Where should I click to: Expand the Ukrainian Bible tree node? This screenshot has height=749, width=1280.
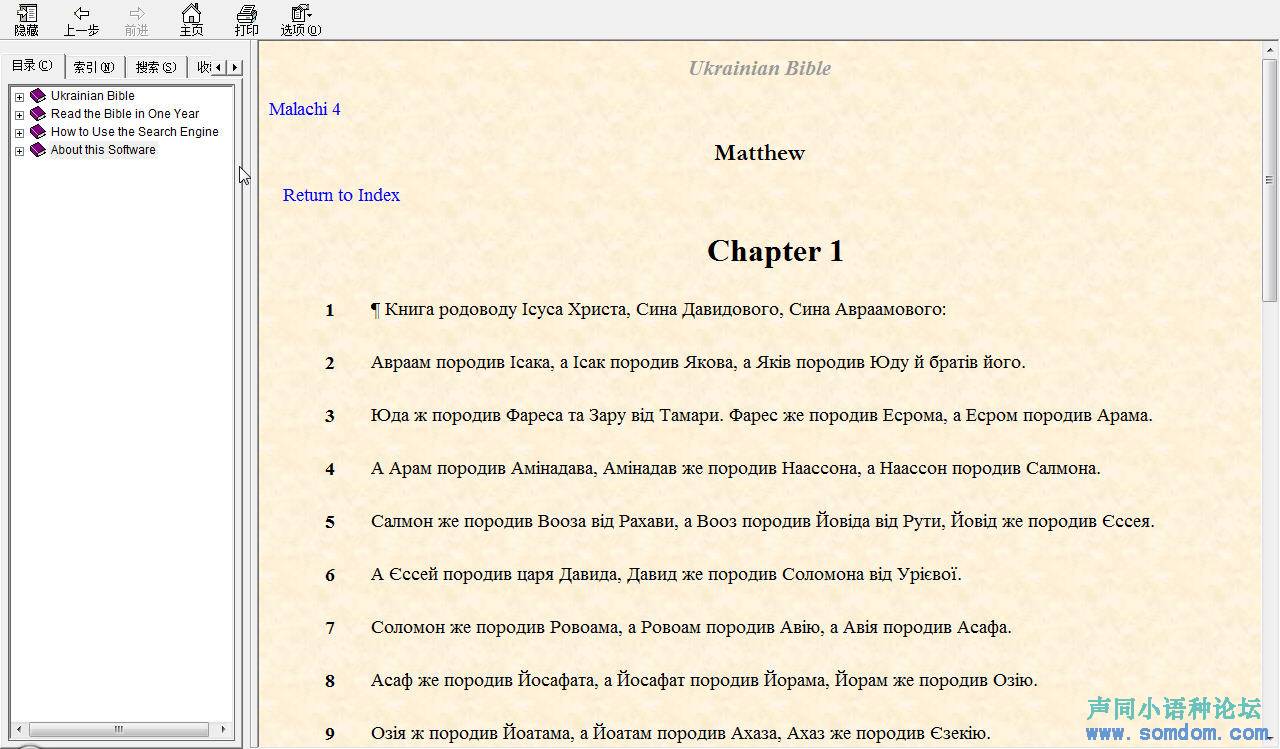pos(19,97)
